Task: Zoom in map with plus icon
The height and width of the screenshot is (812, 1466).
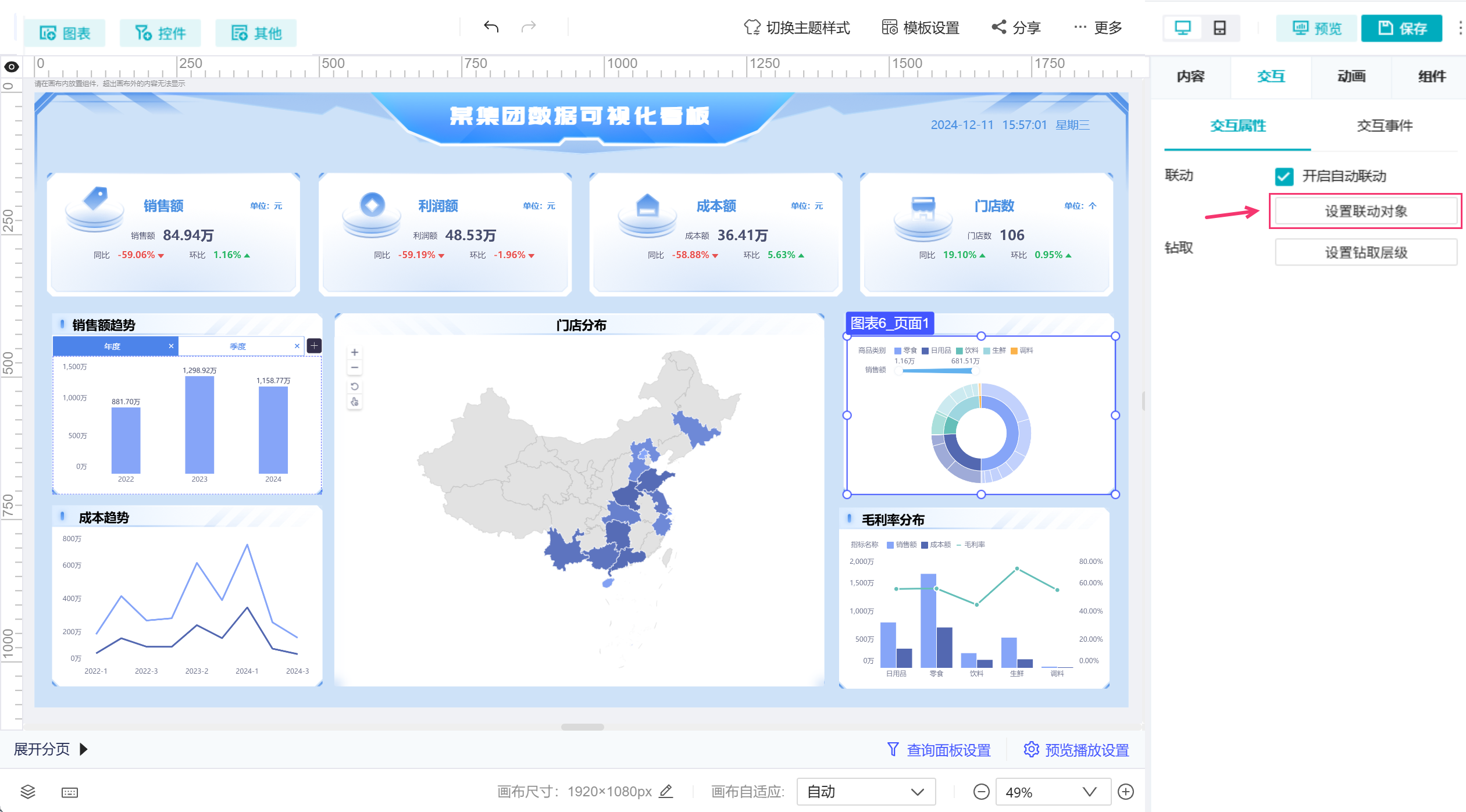Action: point(355,352)
